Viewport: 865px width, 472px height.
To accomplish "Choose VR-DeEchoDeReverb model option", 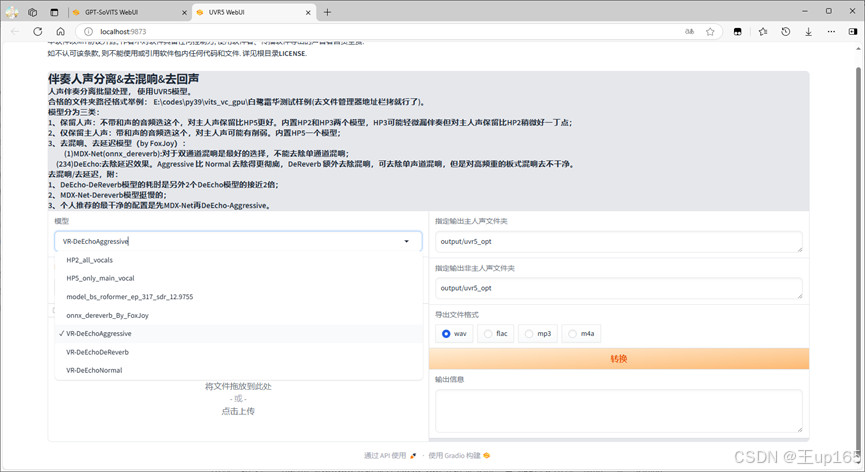I will pos(239,352).
